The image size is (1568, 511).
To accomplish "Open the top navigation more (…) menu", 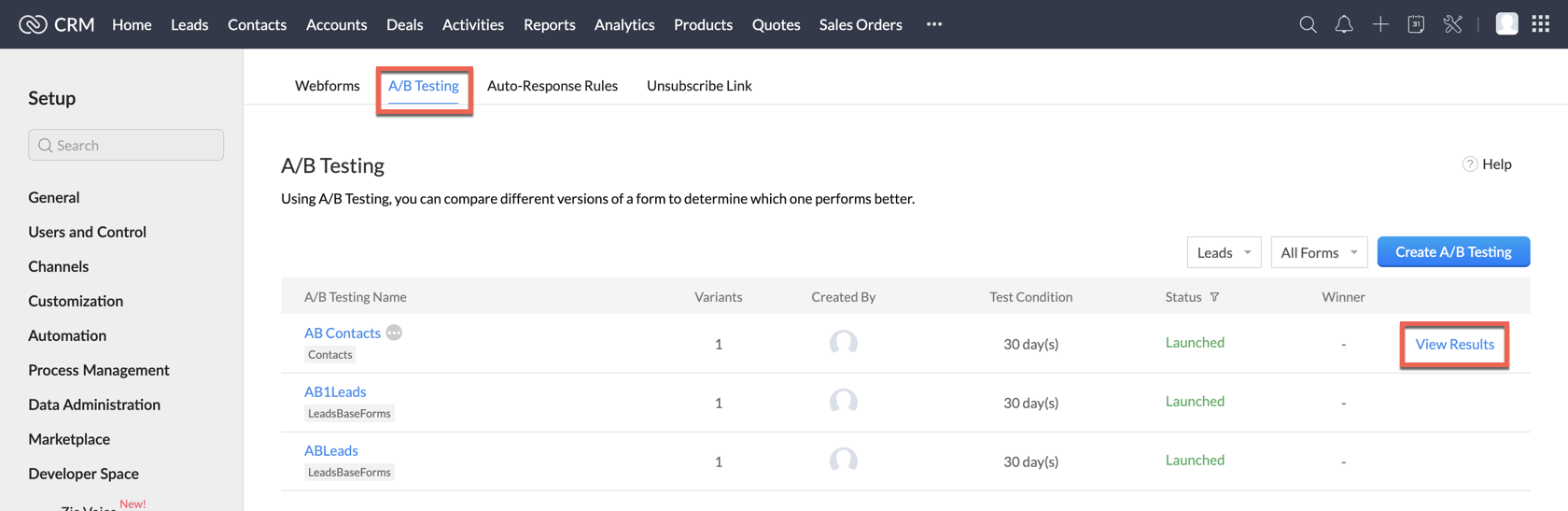I will pyautogui.click(x=933, y=24).
